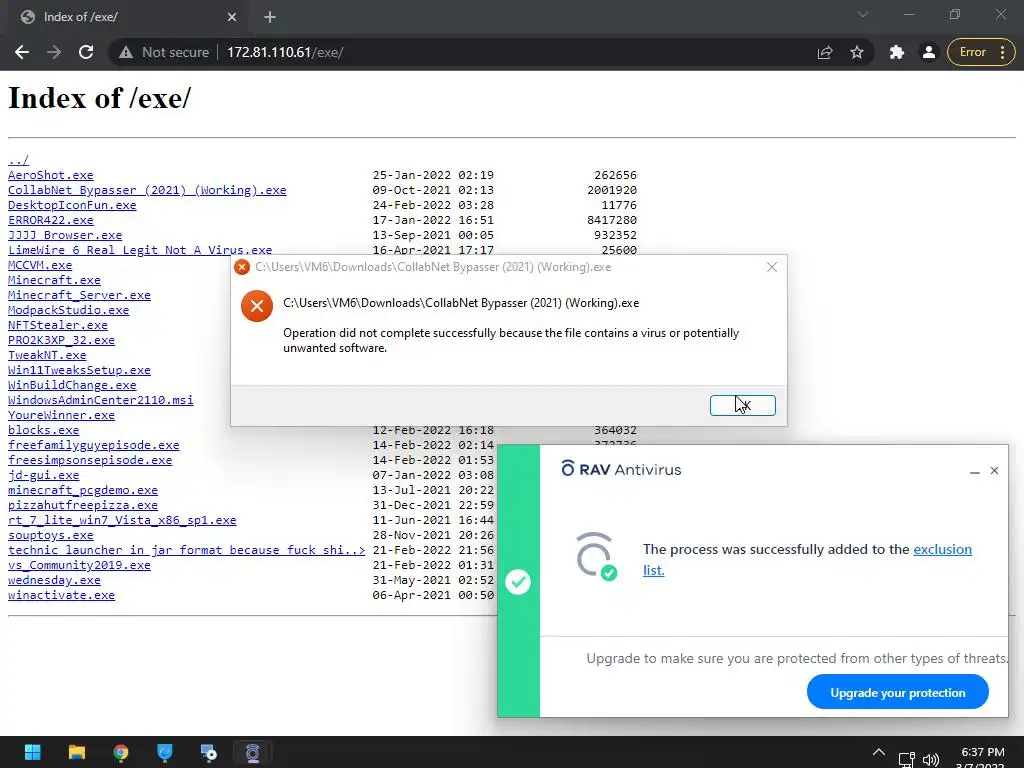
Task: Click the address bar URL
Action: click(x=285, y=52)
